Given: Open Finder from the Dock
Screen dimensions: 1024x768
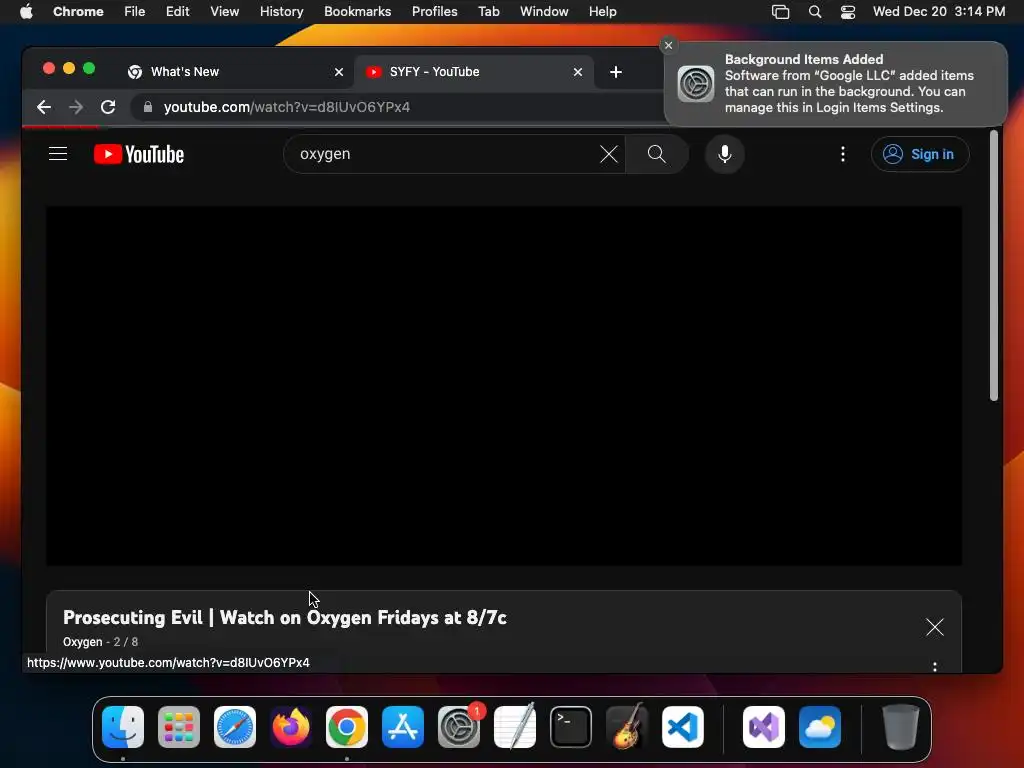Looking at the screenshot, I should click(123, 727).
